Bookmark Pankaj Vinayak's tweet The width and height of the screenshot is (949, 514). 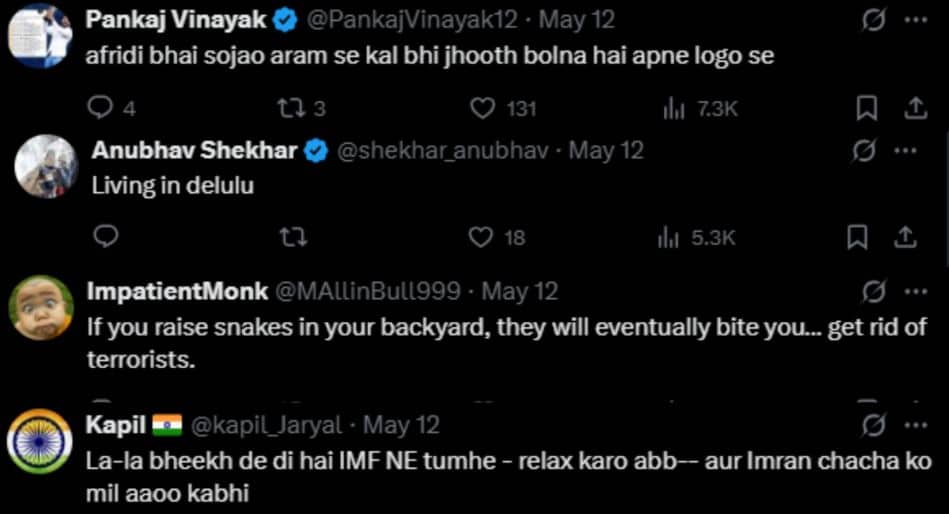(x=867, y=108)
